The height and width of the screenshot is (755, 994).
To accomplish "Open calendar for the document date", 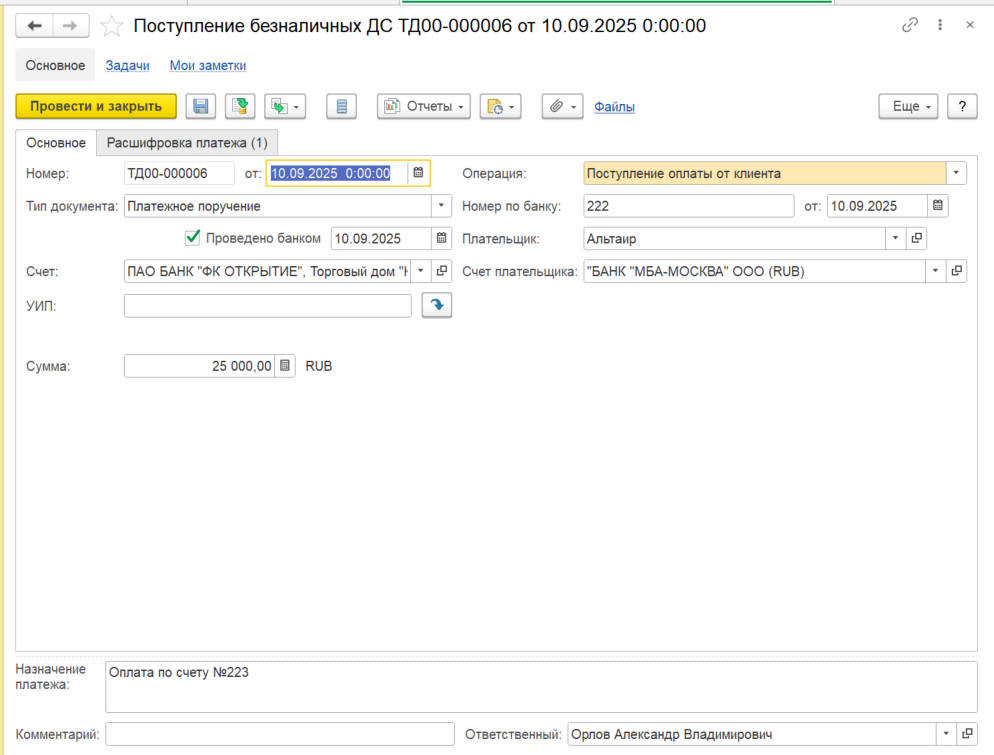I will (418, 172).
